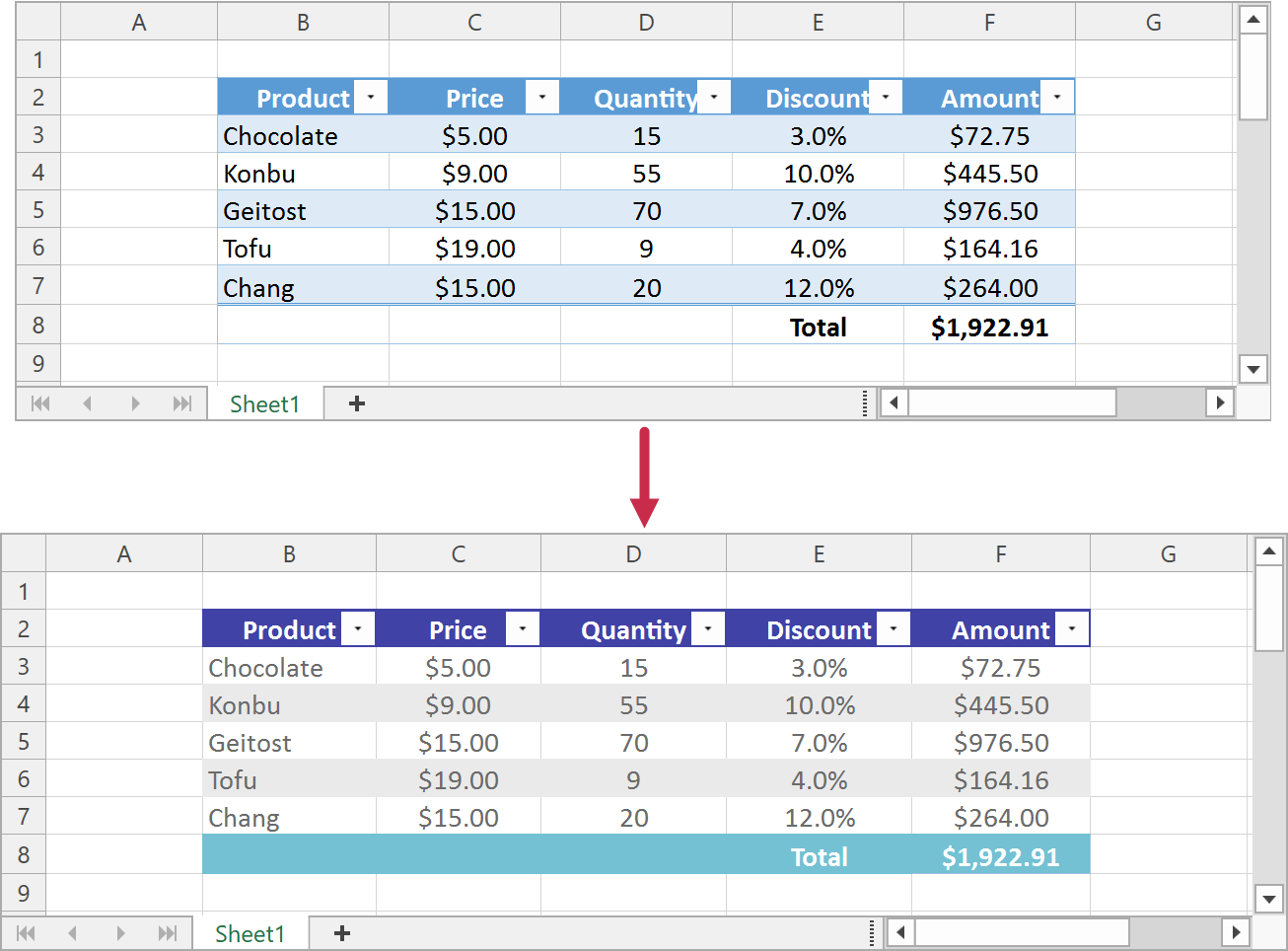The image size is (1288, 951).
Task: Click the teal Total row amount $1,922.91
Action: [x=1000, y=856]
